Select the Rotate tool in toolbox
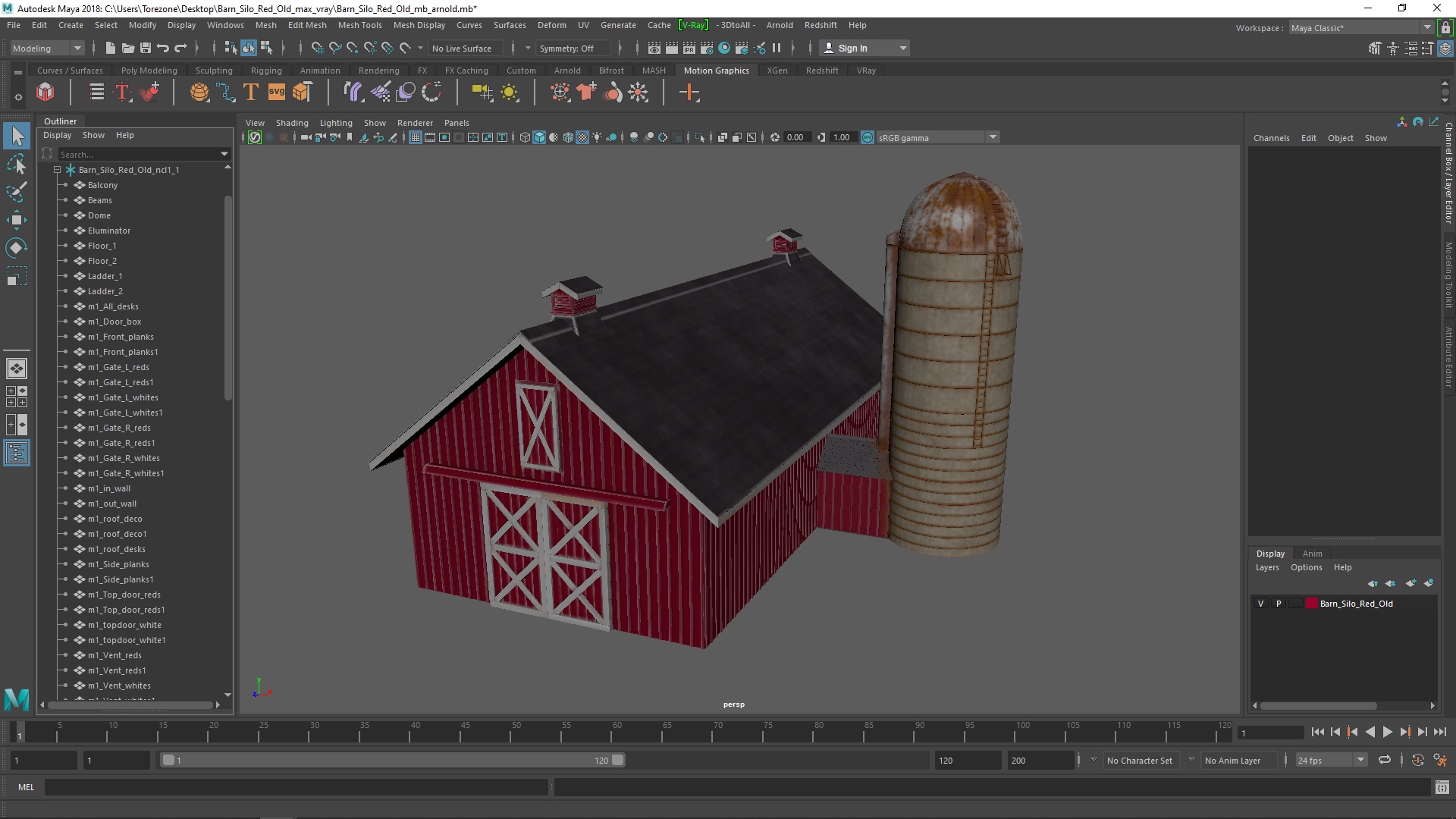This screenshot has height=819, width=1456. point(16,248)
